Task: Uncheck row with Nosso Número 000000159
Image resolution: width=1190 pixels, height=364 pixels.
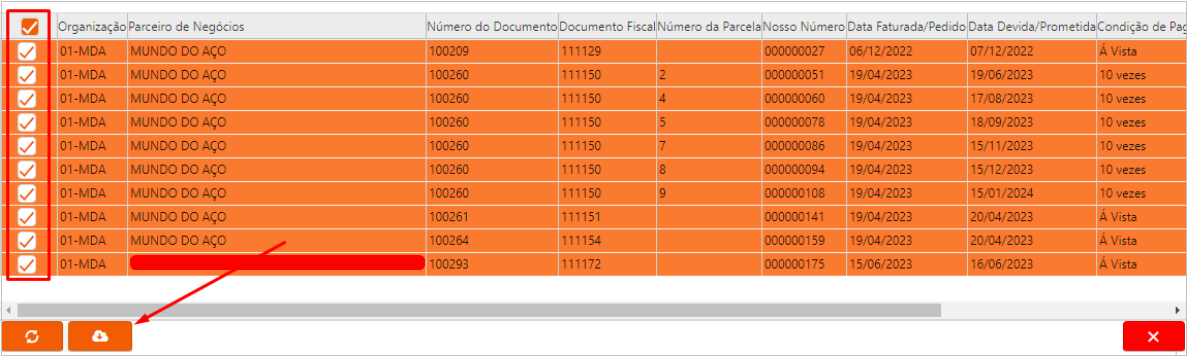Action: [x=27, y=240]
